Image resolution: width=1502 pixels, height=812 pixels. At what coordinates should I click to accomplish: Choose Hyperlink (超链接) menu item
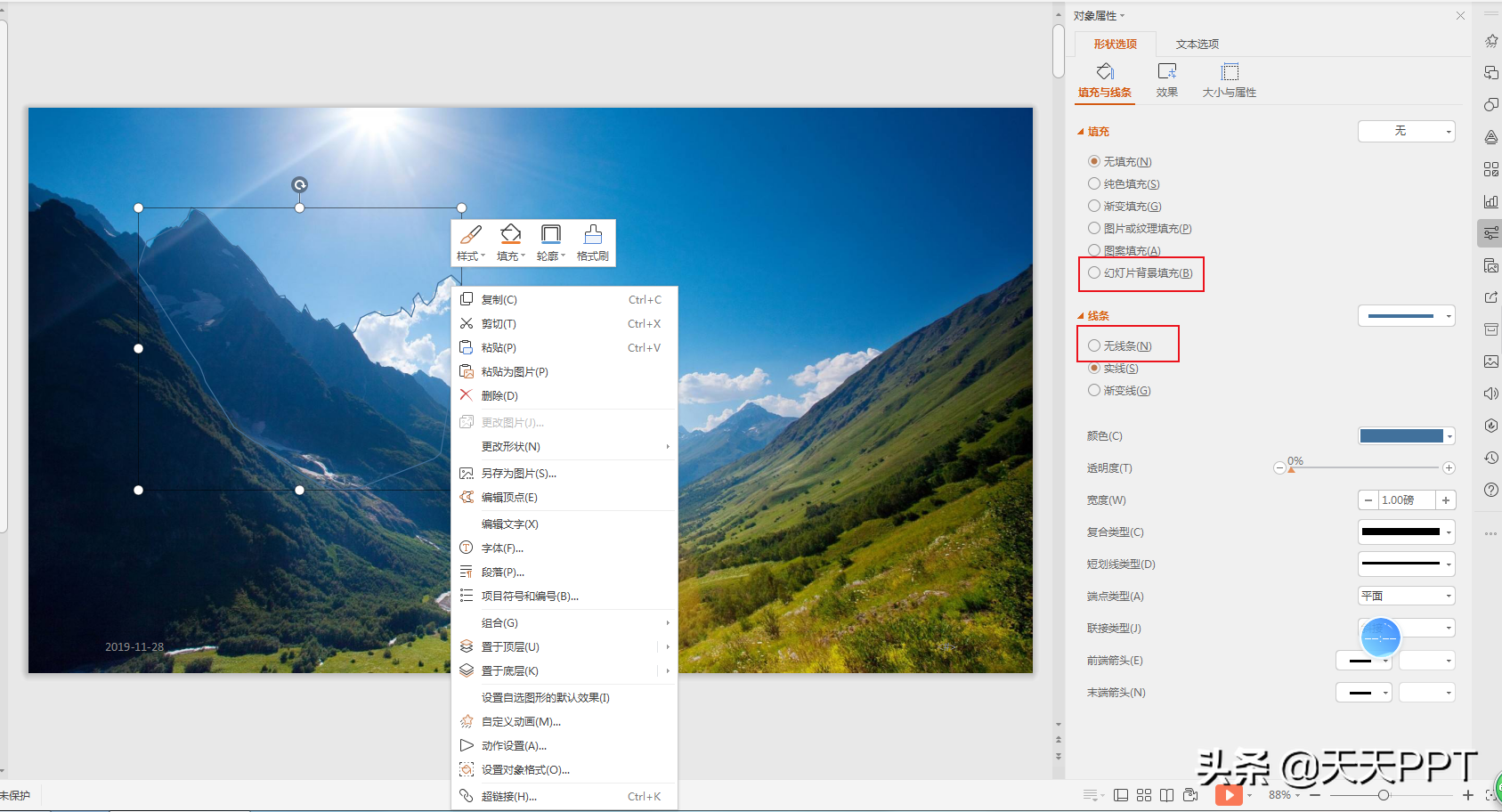pos(564,796)
